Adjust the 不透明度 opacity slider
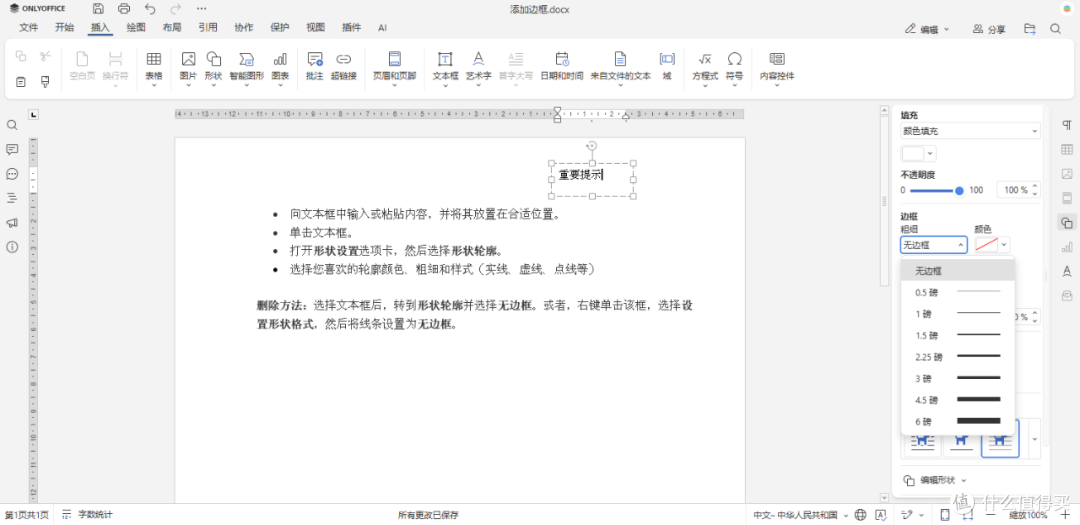Screen dimensions: 1080x525 [x=936, y=190]
